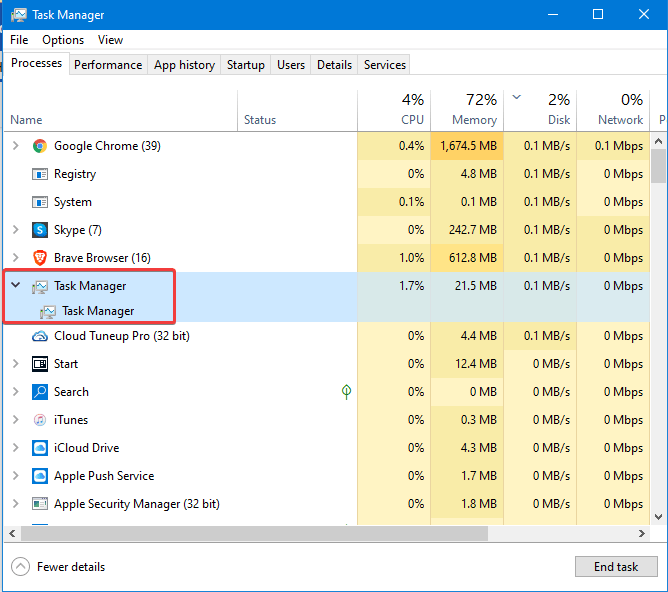Image resolution: width=668 pixels, height=592 pixels.
Task: Sort processes by Memory column
Action: point(467,111)
